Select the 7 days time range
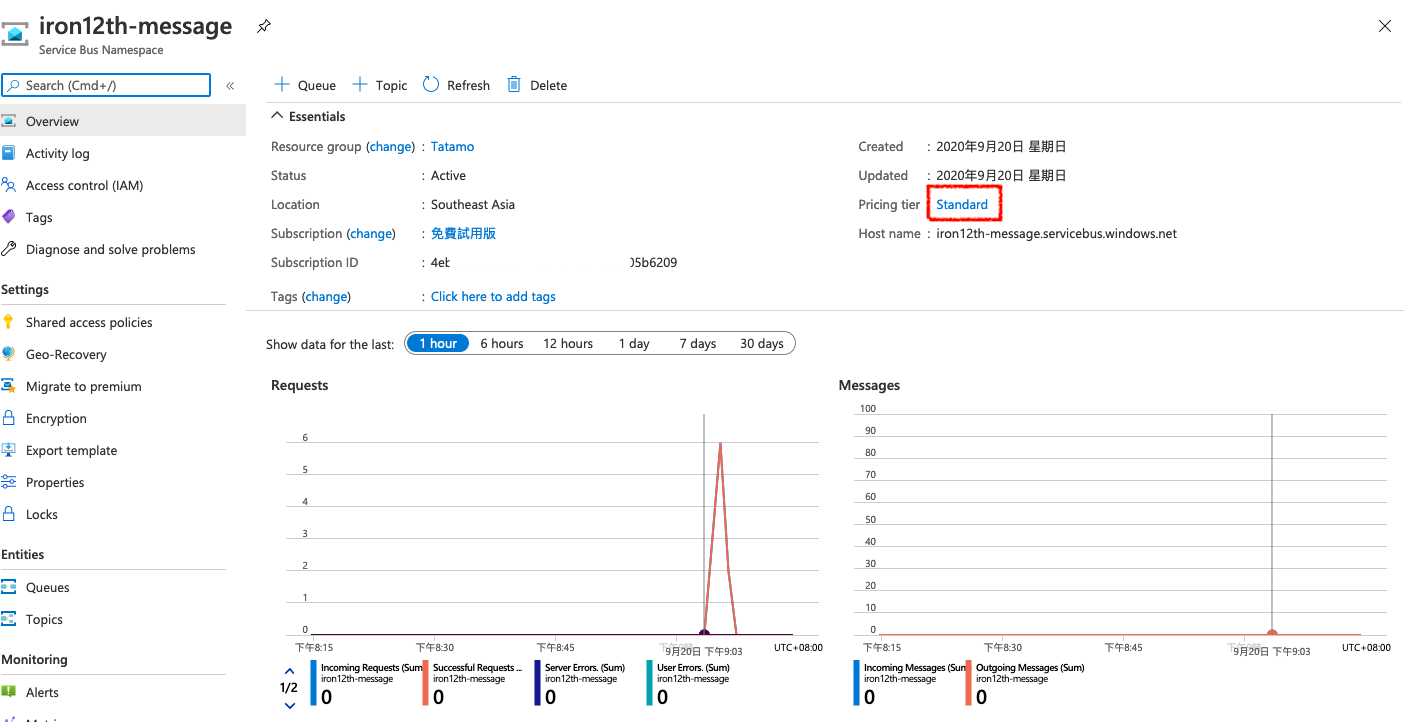This screenshot has width=1404, height=722. point(698,343)
